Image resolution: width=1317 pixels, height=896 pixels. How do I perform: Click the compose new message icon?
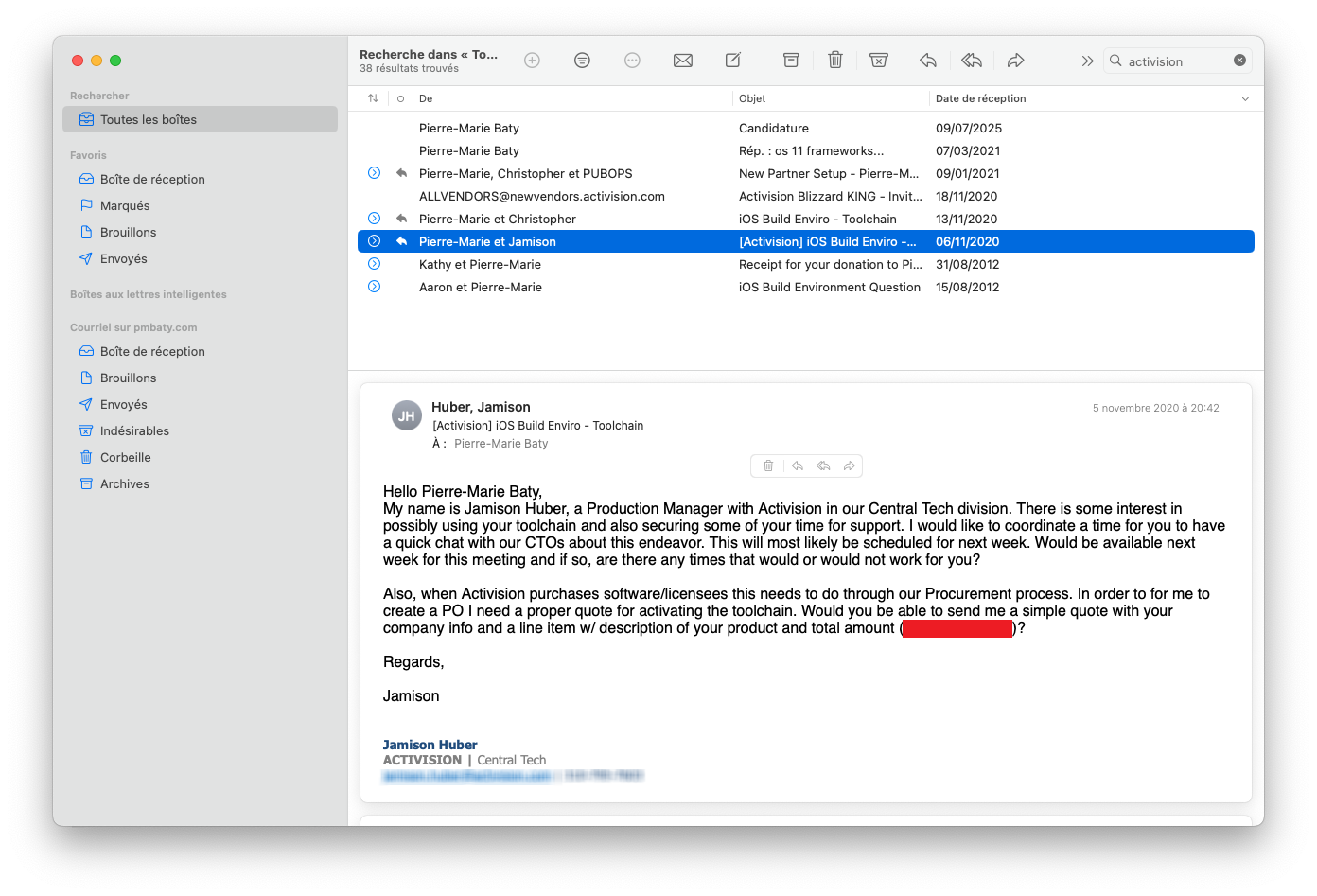point(733,61)
